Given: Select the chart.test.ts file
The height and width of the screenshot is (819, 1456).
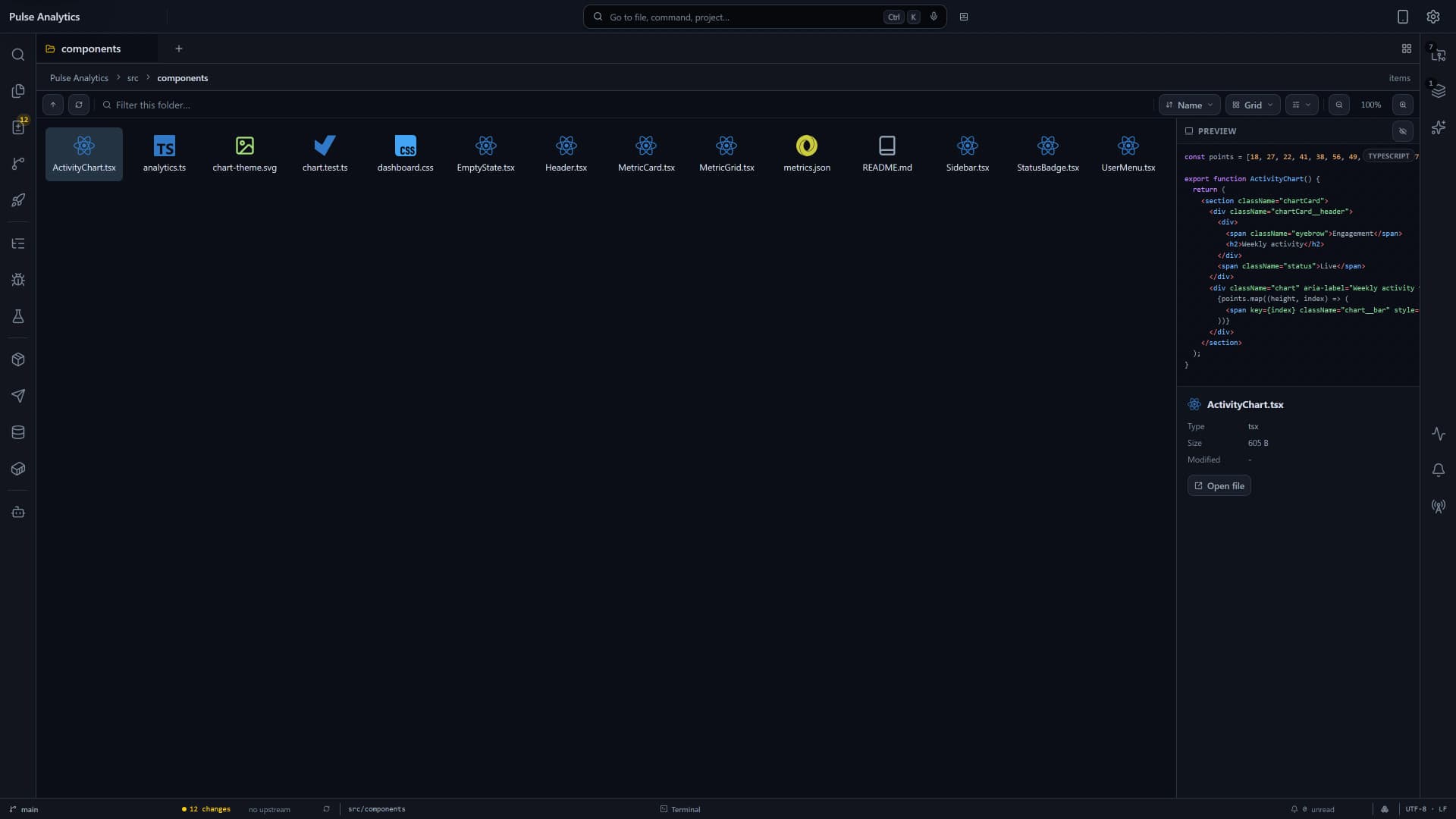Looking at the screenshot, I should pyautogui.click(x=325, y=154).
